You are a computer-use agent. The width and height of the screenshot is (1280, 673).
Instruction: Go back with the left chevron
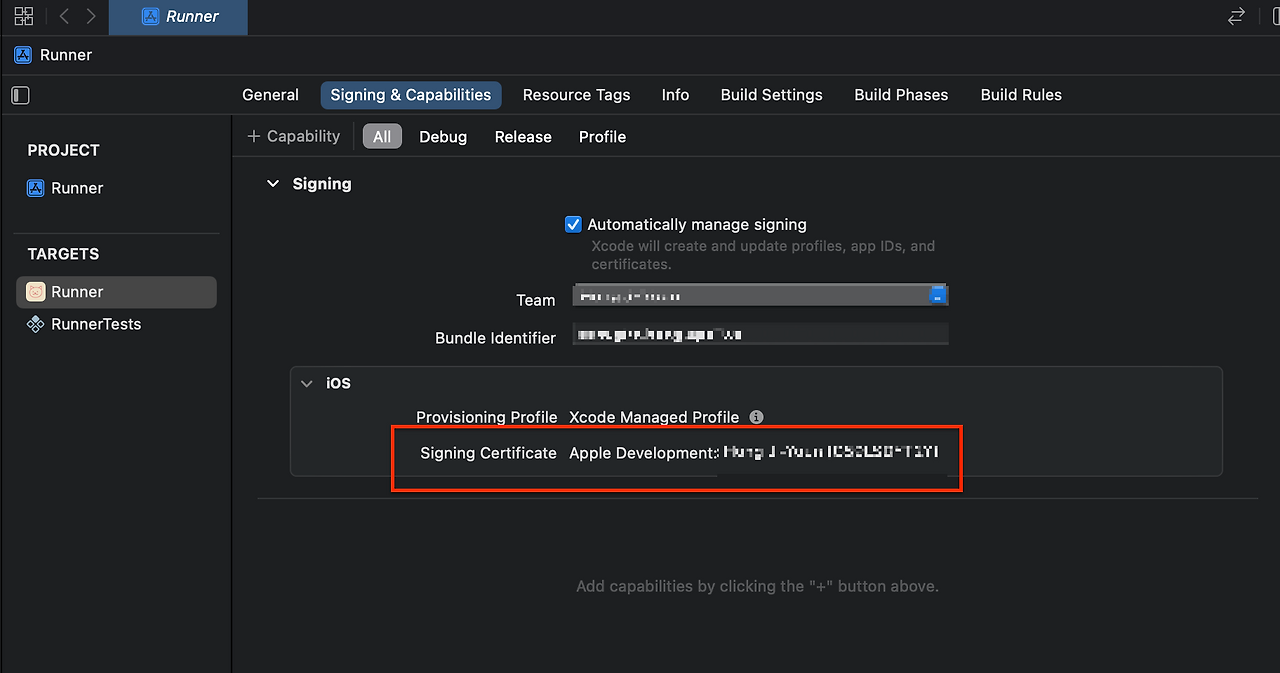[x=64, y=16]
